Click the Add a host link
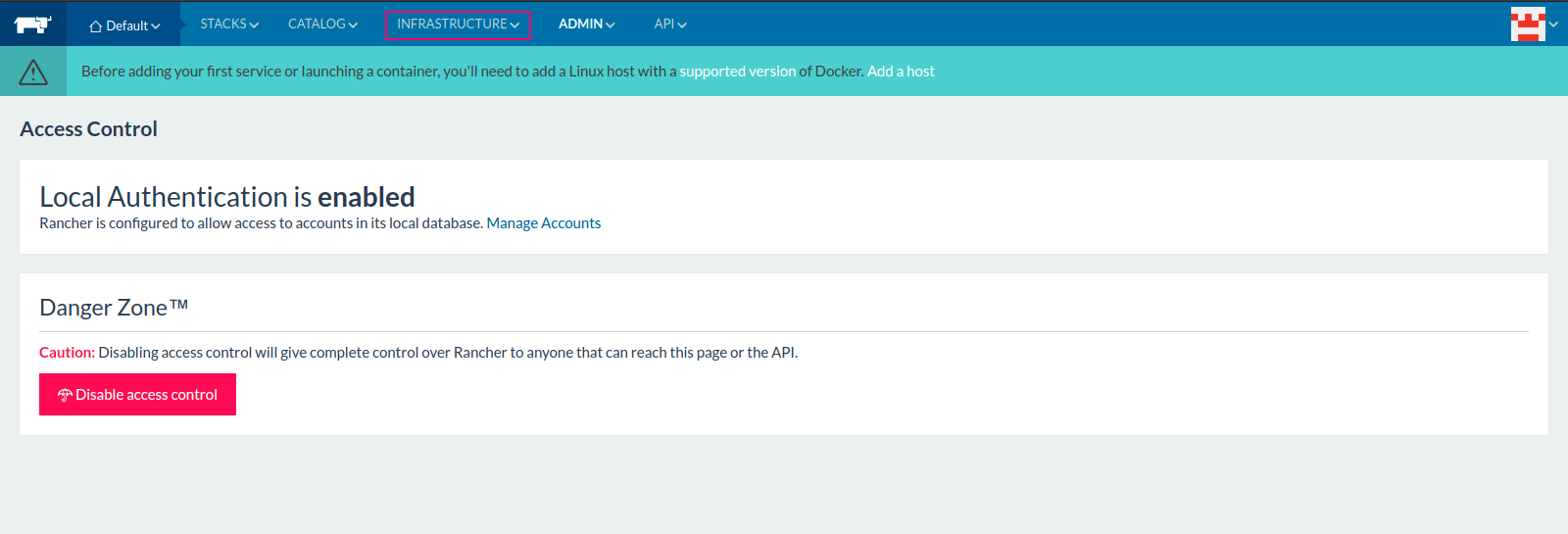Viewport: 1568px width, 534px height. [901, 72]
